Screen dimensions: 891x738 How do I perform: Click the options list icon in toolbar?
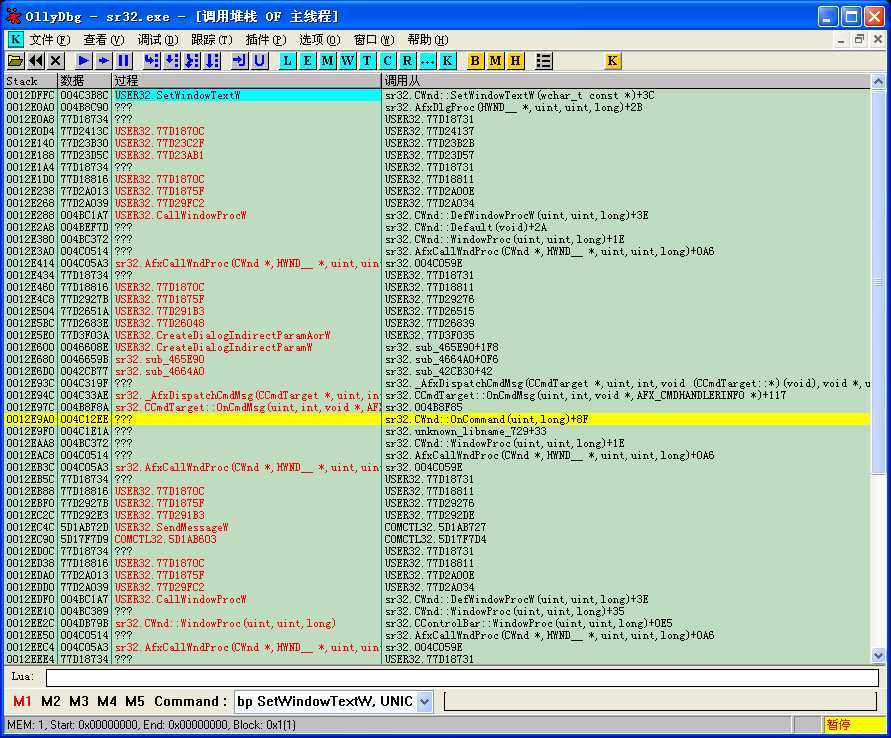(544, 60)
